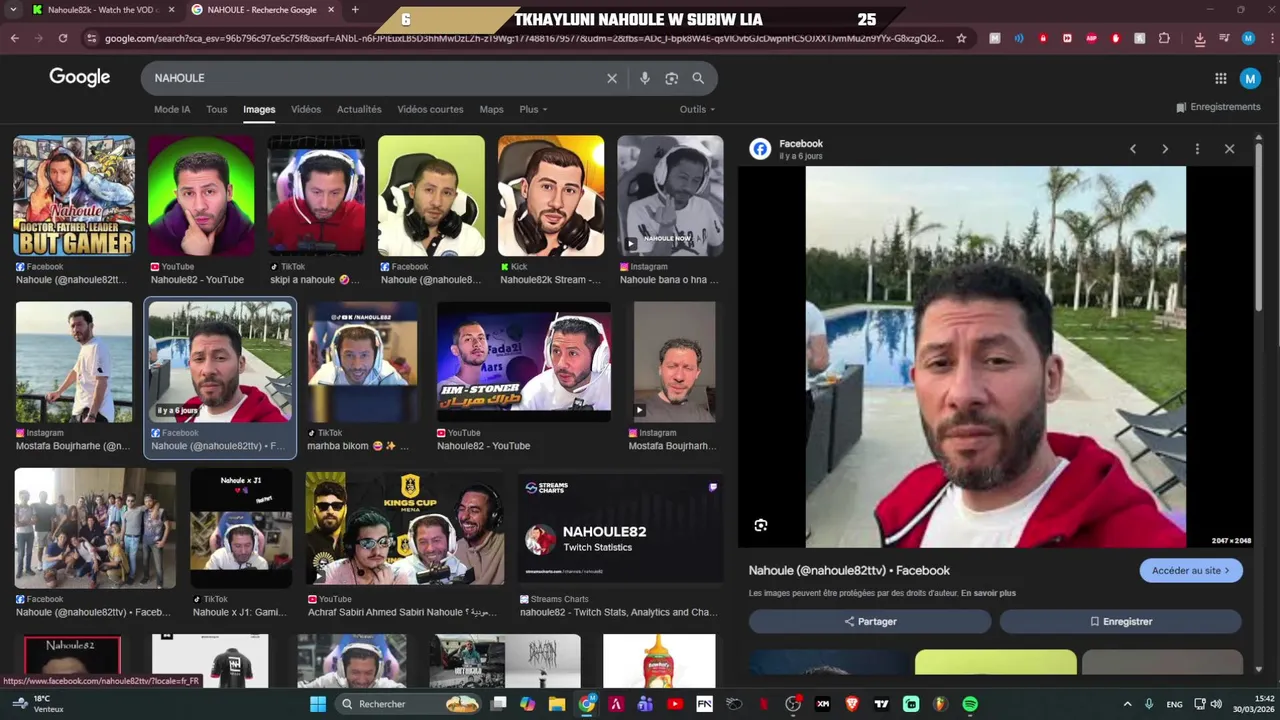Open Google Lens image search icon
The image size is (1280, 720).
(671, 78)
